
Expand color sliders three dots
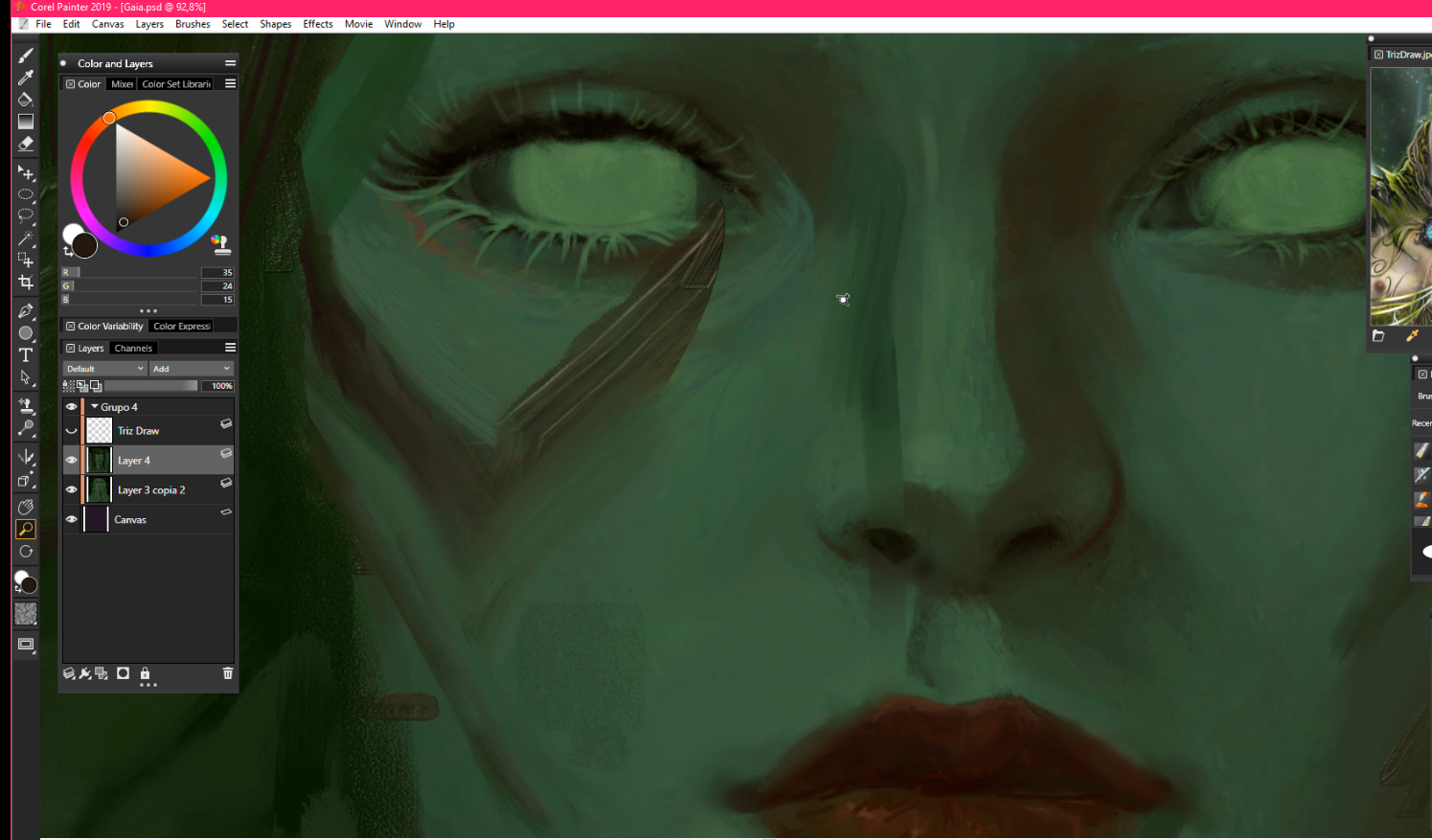pos(148,311)
